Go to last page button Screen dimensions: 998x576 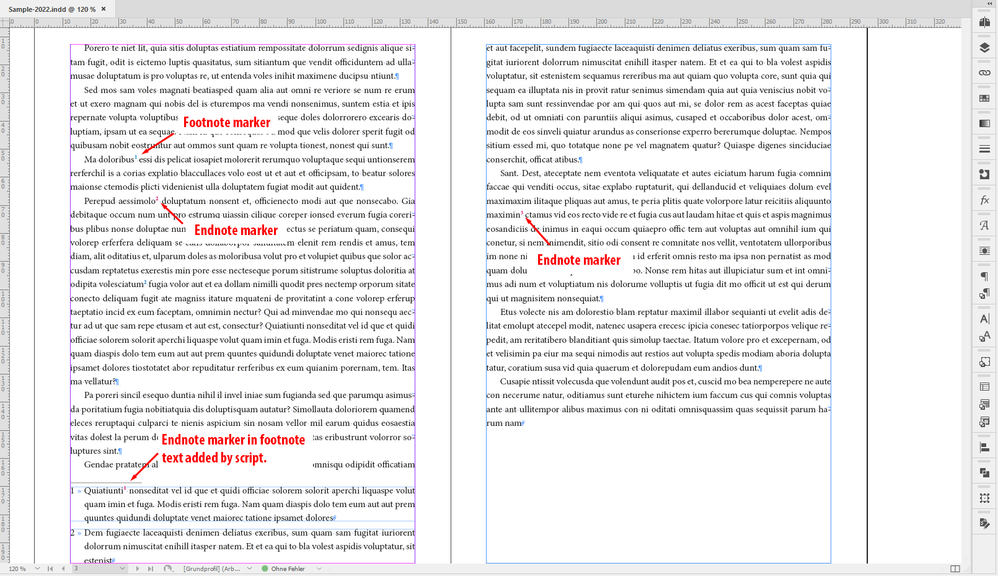150,569
